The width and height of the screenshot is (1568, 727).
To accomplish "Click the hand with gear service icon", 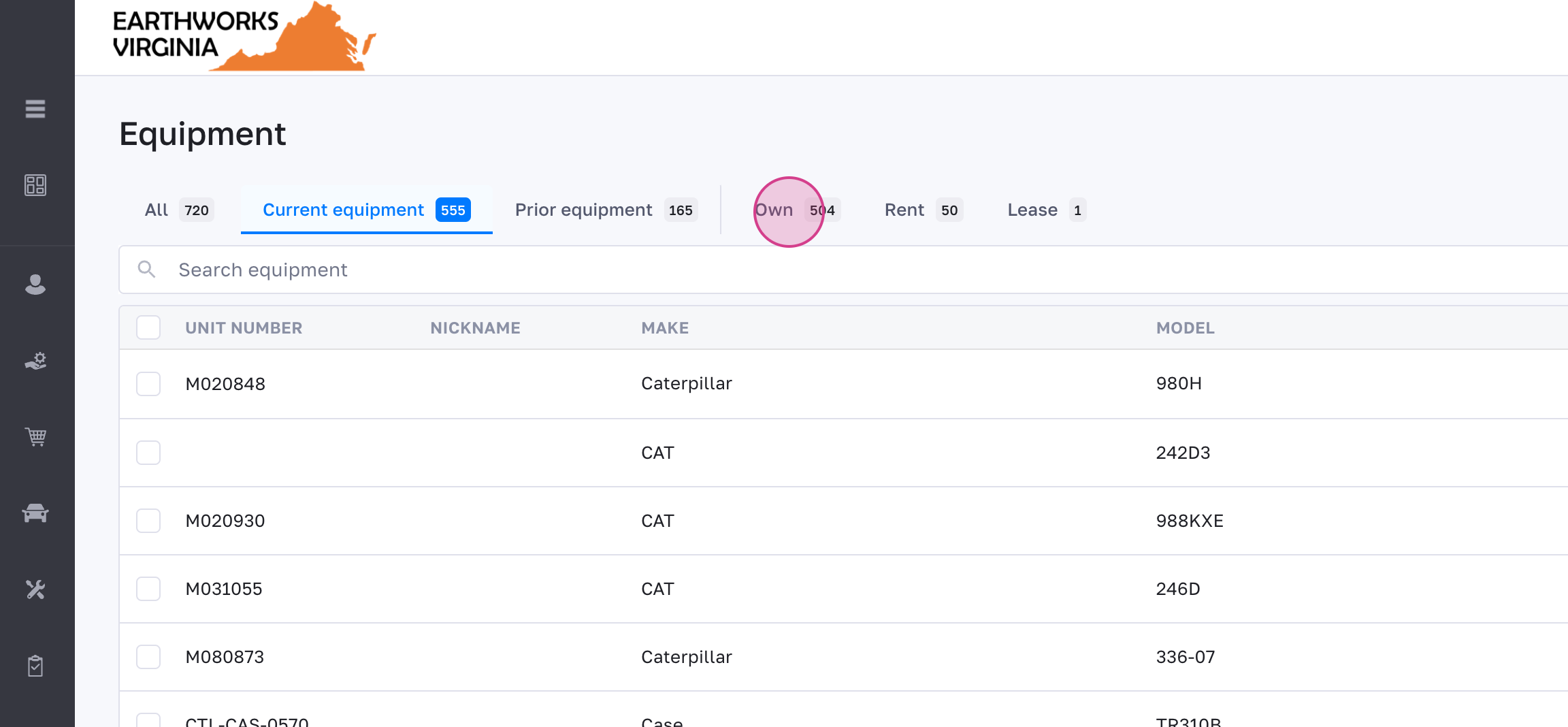I will pyautogui.click(x=35, y=361).
